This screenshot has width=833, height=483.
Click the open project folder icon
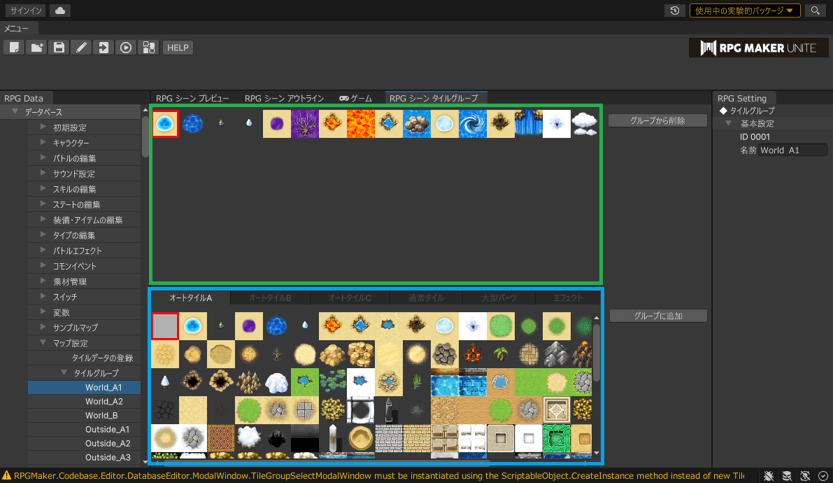coord(37,47)
